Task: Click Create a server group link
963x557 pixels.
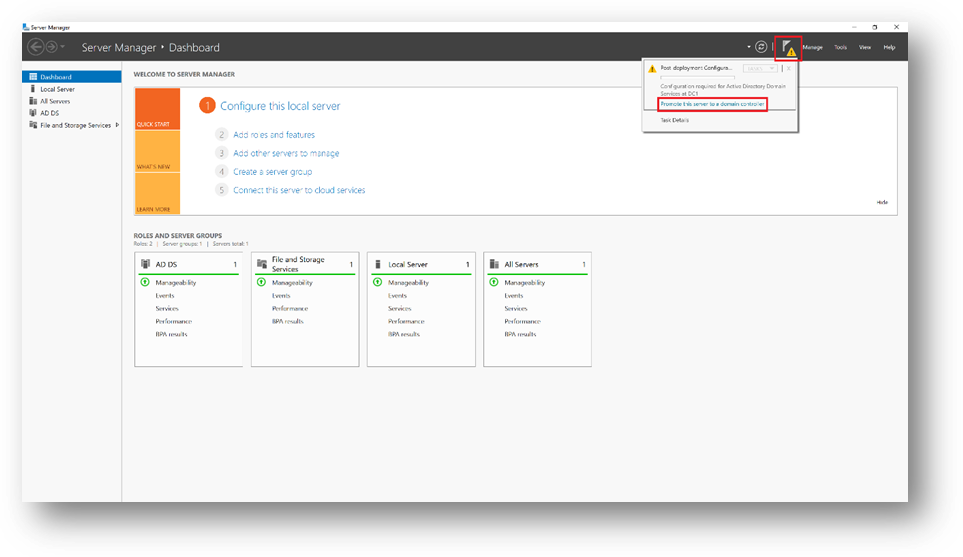Action: pos(273,171)
